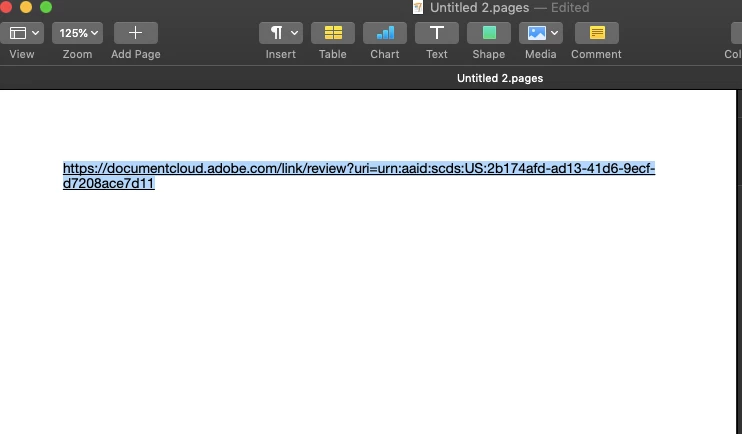Click the "Comment" toolbar label
Image resolution: width=742 pixels, height=434 pixels.
tap(596, 54)
